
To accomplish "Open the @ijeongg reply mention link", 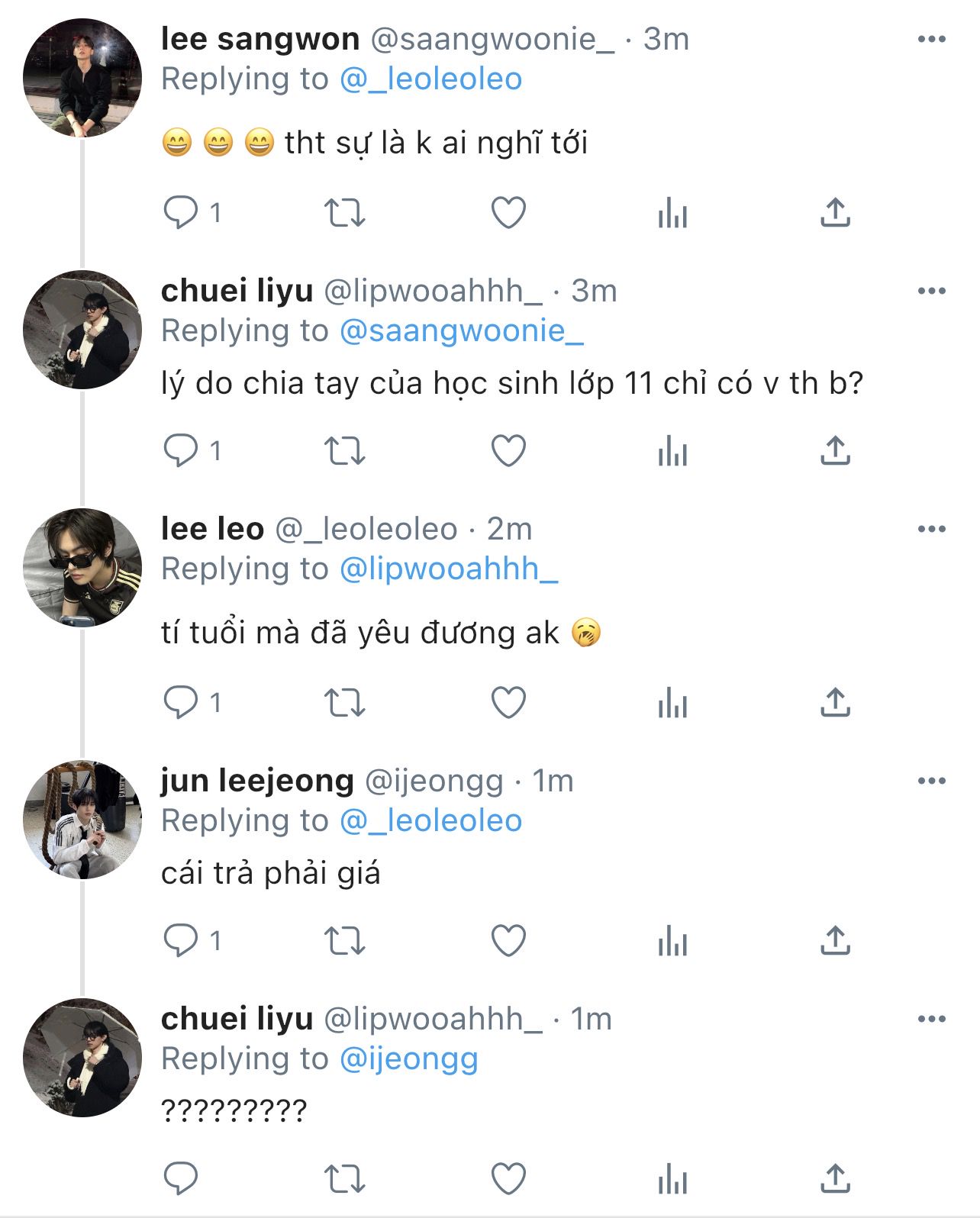I will click(408, 1059).
